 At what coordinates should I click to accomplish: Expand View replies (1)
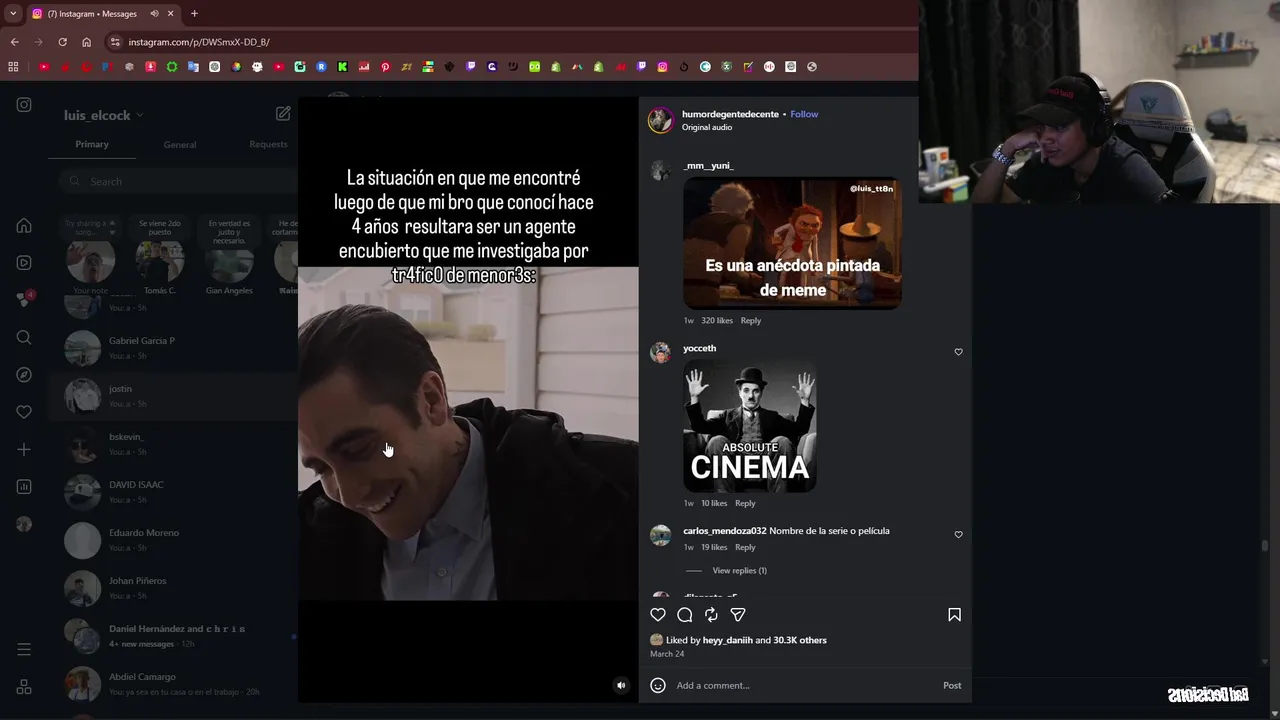click(x=739, y=570)
